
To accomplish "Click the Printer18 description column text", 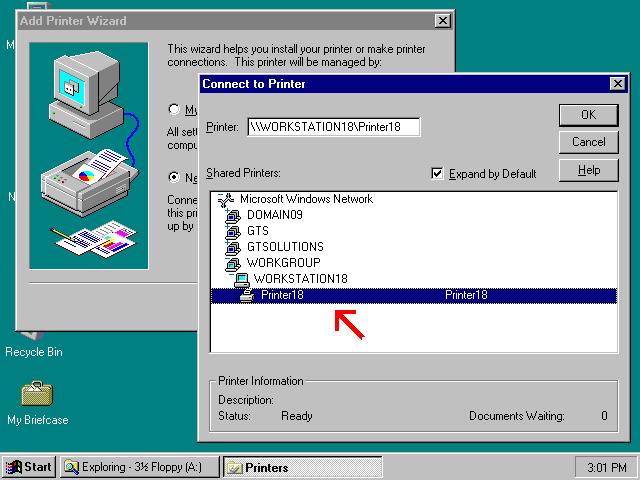I will 466,295.
